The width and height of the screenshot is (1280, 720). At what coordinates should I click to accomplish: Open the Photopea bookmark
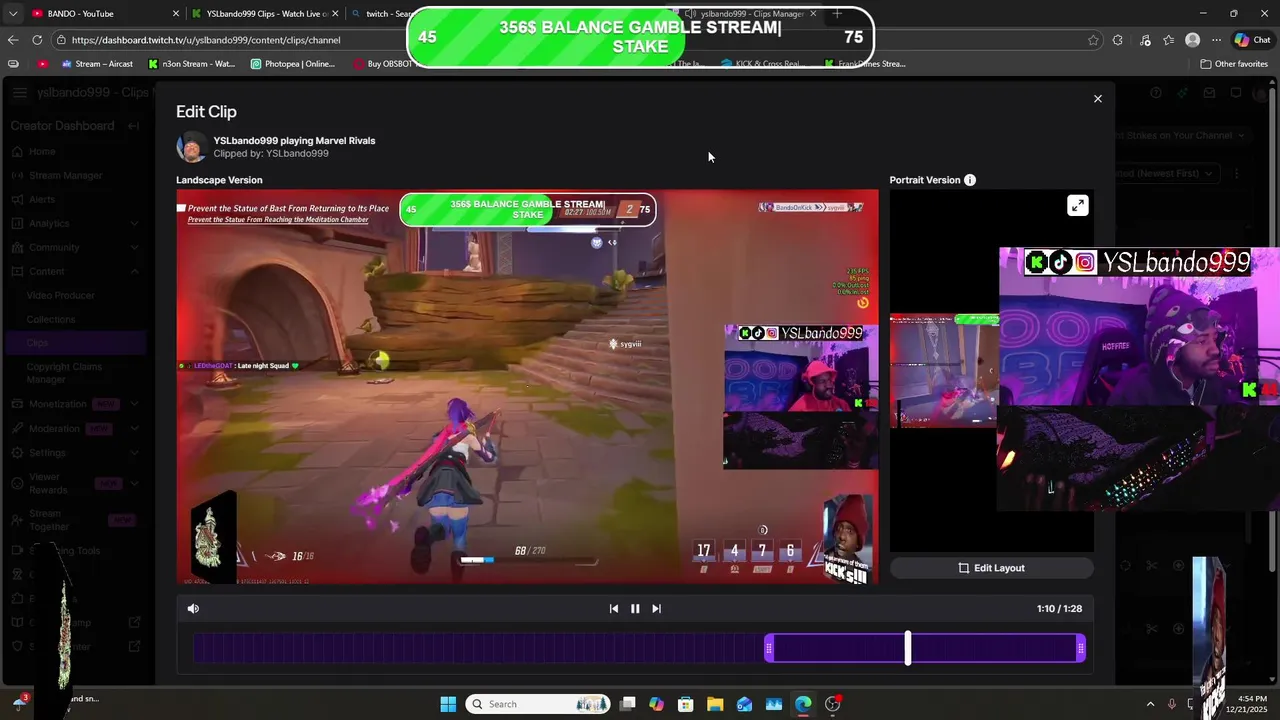click(293, 64)
